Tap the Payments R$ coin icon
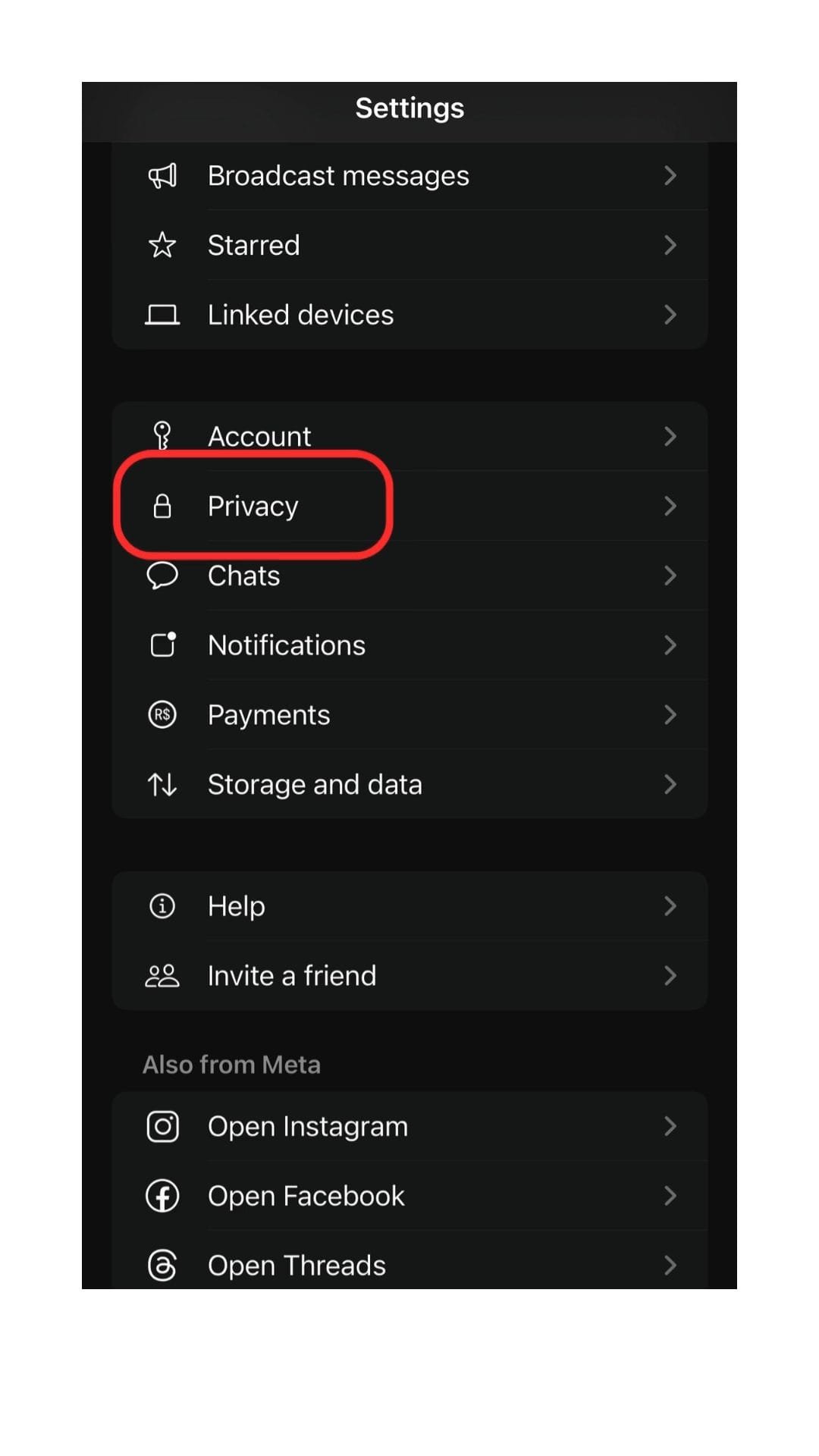This screenshot has width=819, height=1456. pos(162,714)
